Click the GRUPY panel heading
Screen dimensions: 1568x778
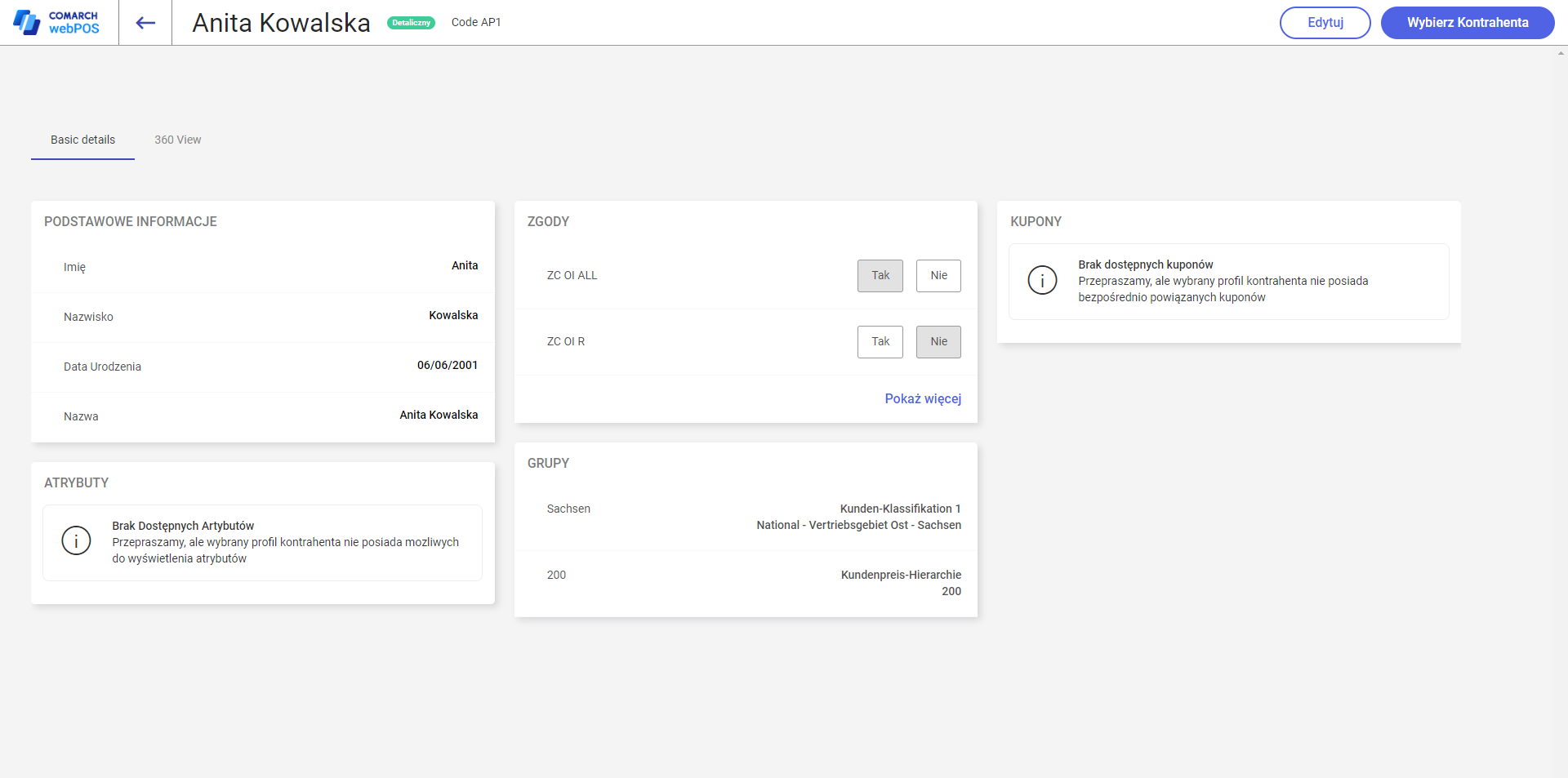click(x=548, y=464)
